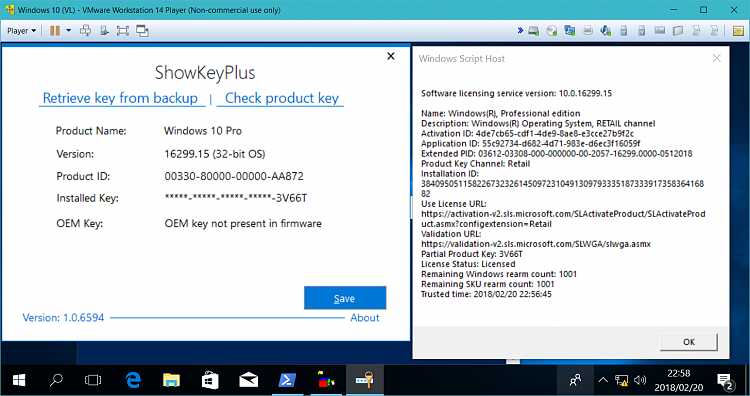
Task: Click the Software licensing service version line
Action: coord(516,93)
